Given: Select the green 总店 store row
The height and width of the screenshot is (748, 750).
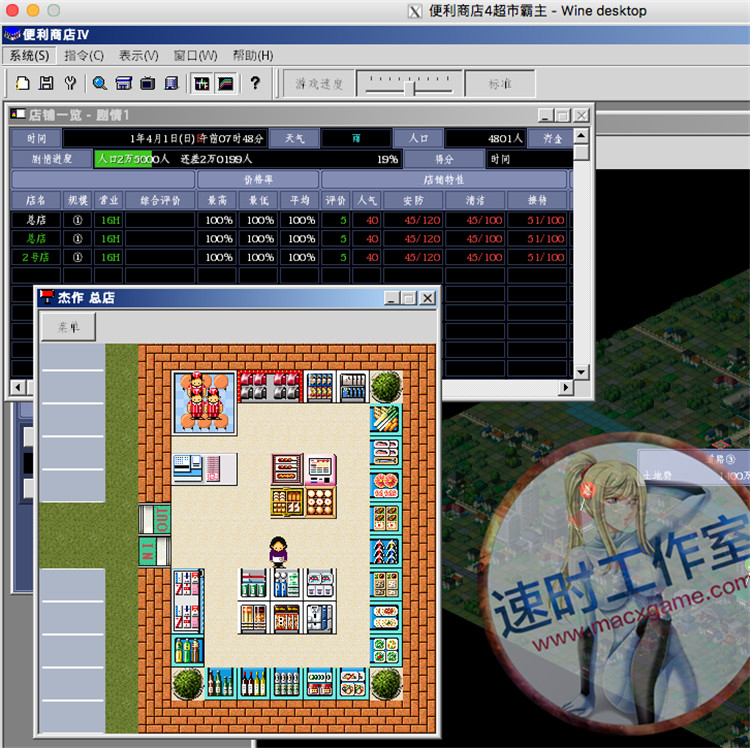Looking at the screenshot, I should (x=292, y=239).
